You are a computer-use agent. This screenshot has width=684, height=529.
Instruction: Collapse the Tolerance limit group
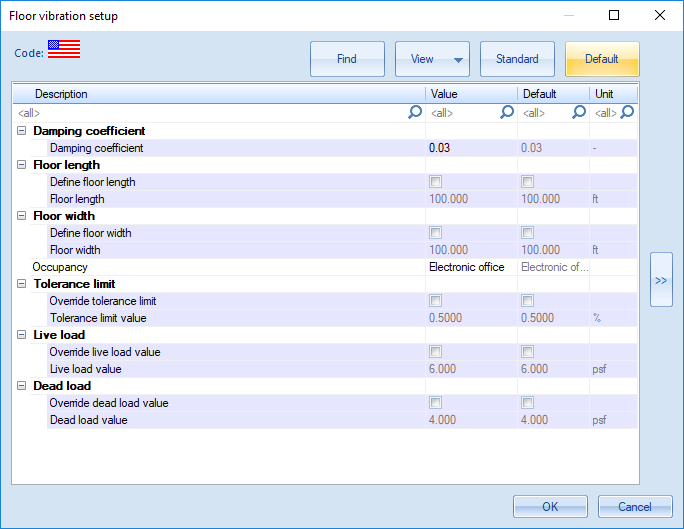(x=22, y=284)
